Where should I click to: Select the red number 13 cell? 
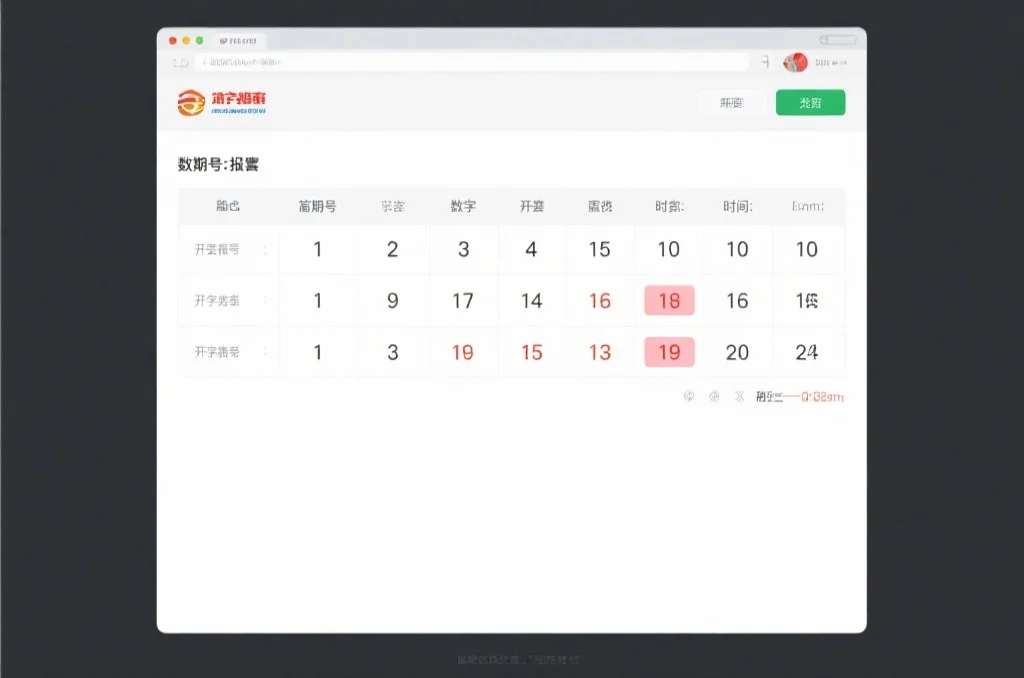pos(599,352)
